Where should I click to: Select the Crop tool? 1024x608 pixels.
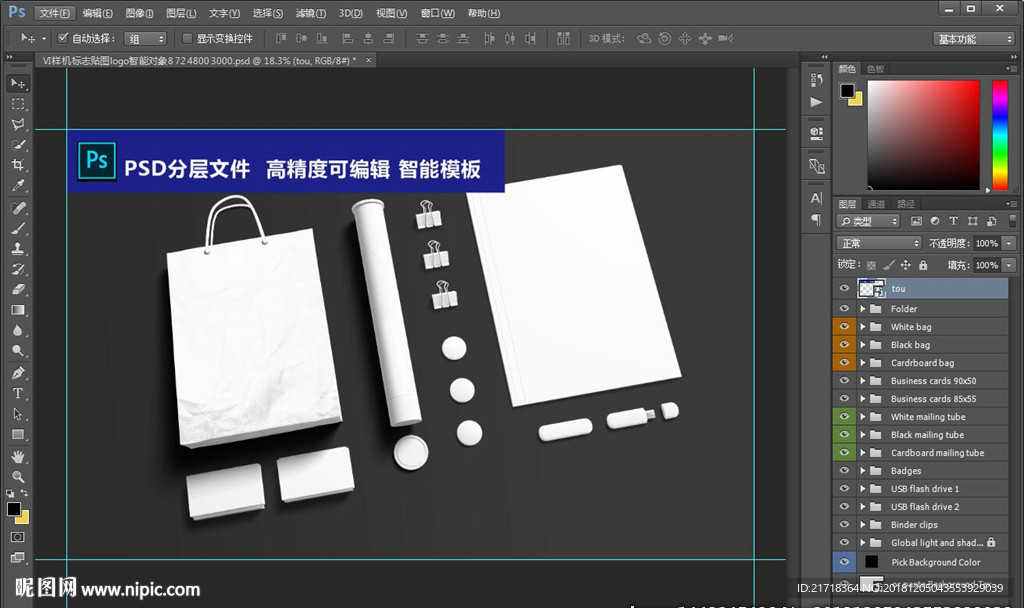click(x=18, y=165)
